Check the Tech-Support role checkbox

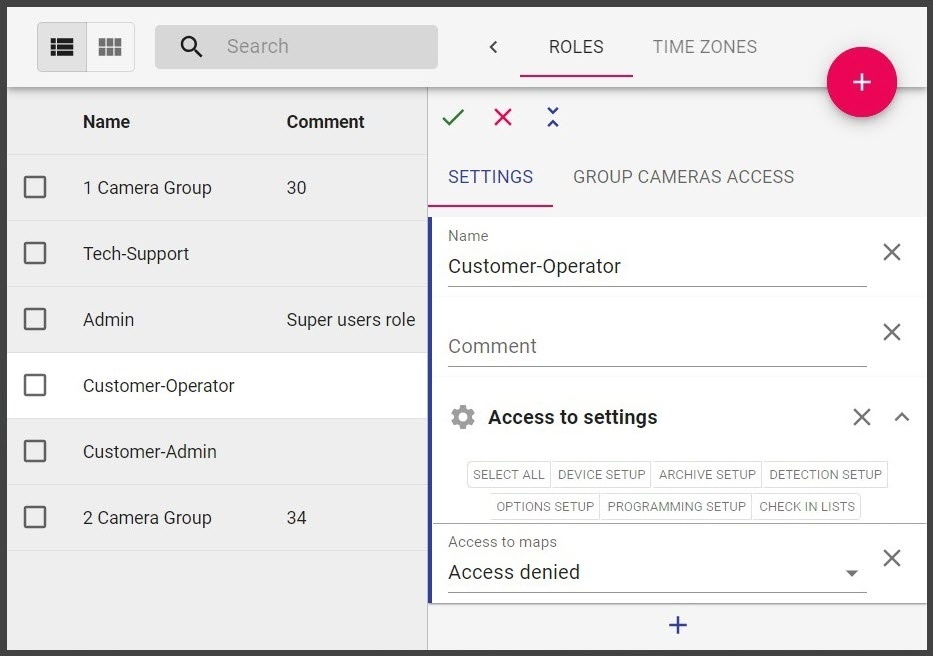tap(35, 254)
